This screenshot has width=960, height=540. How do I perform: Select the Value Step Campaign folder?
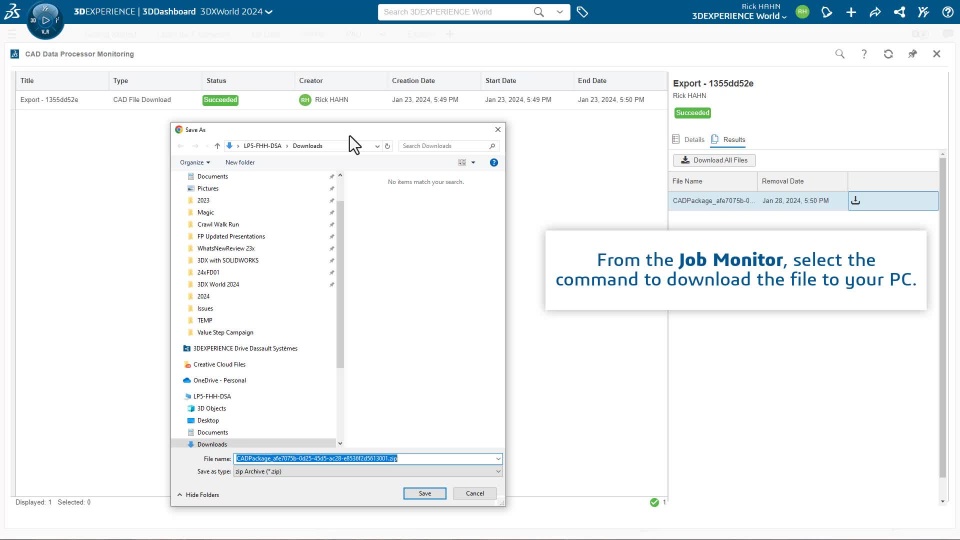pos(220,332)
